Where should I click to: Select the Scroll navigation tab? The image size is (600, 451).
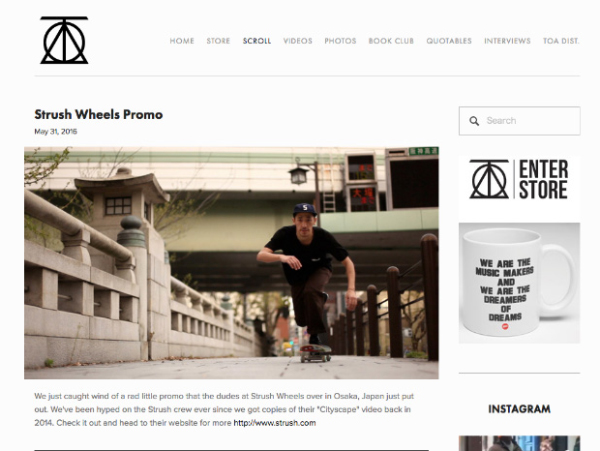pos(257,41)
